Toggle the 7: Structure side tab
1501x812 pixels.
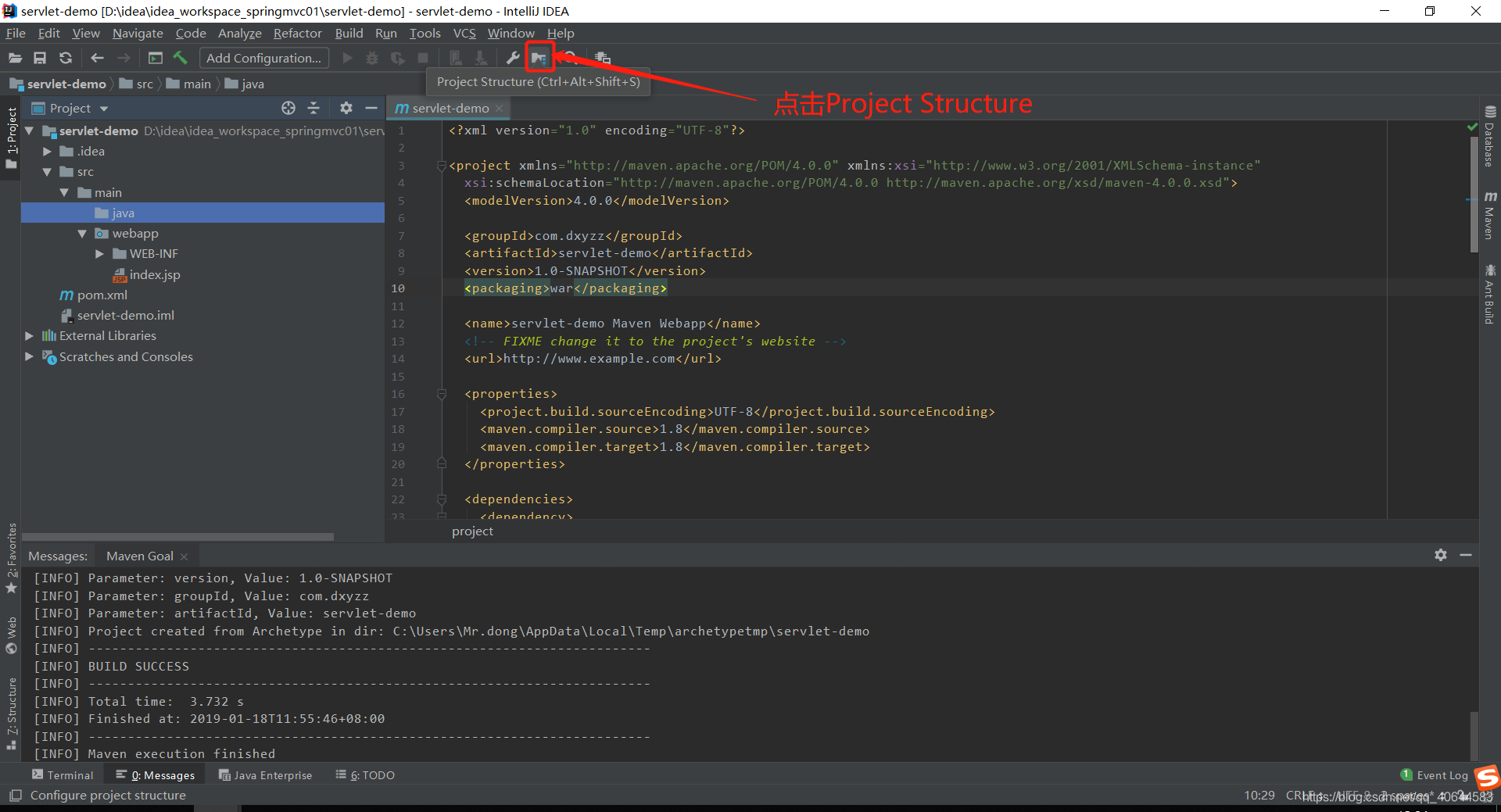pyautogui.click(x=11, y=714)
